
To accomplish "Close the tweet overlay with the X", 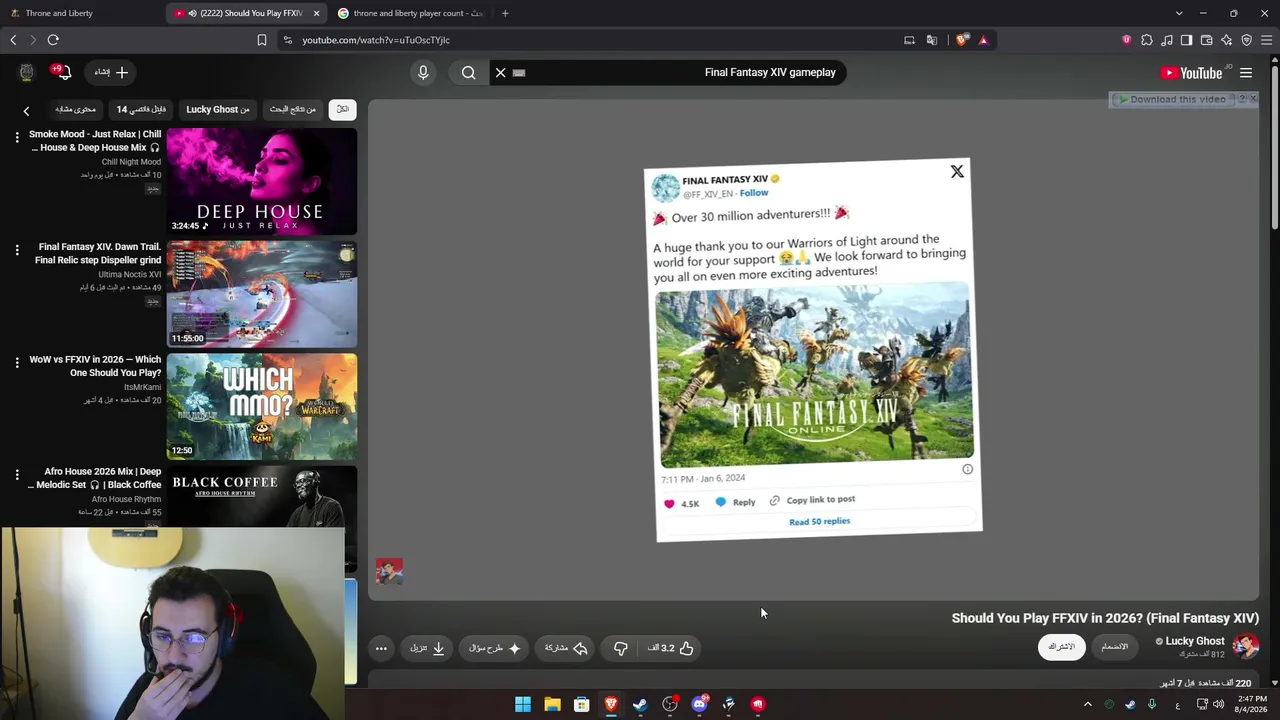I will (x=957, y=172).
